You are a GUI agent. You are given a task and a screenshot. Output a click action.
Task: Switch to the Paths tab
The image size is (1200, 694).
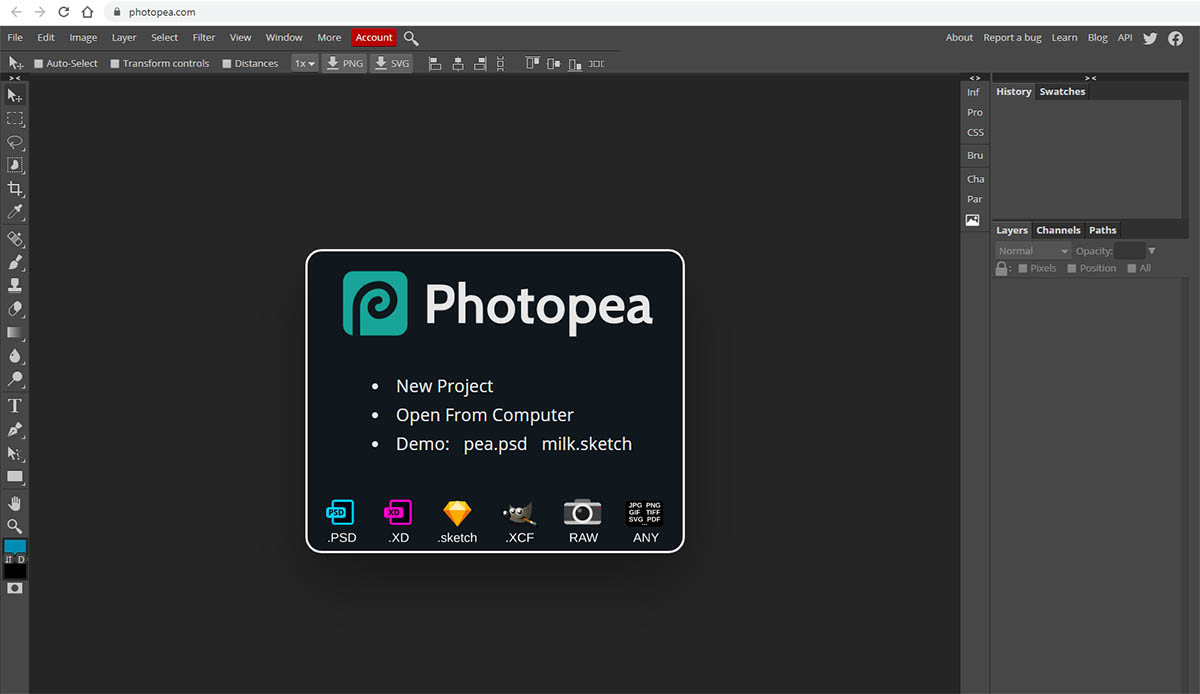click(1103, 230)
